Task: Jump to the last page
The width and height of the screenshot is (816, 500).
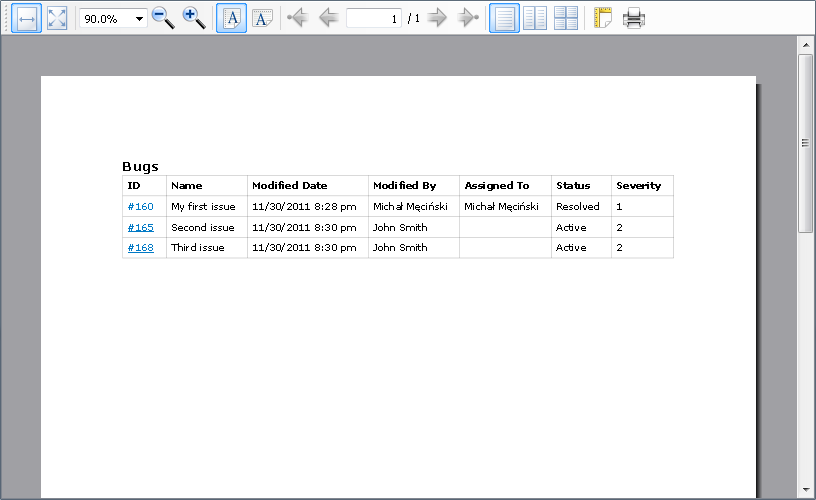Action: [x=468, y=18]
